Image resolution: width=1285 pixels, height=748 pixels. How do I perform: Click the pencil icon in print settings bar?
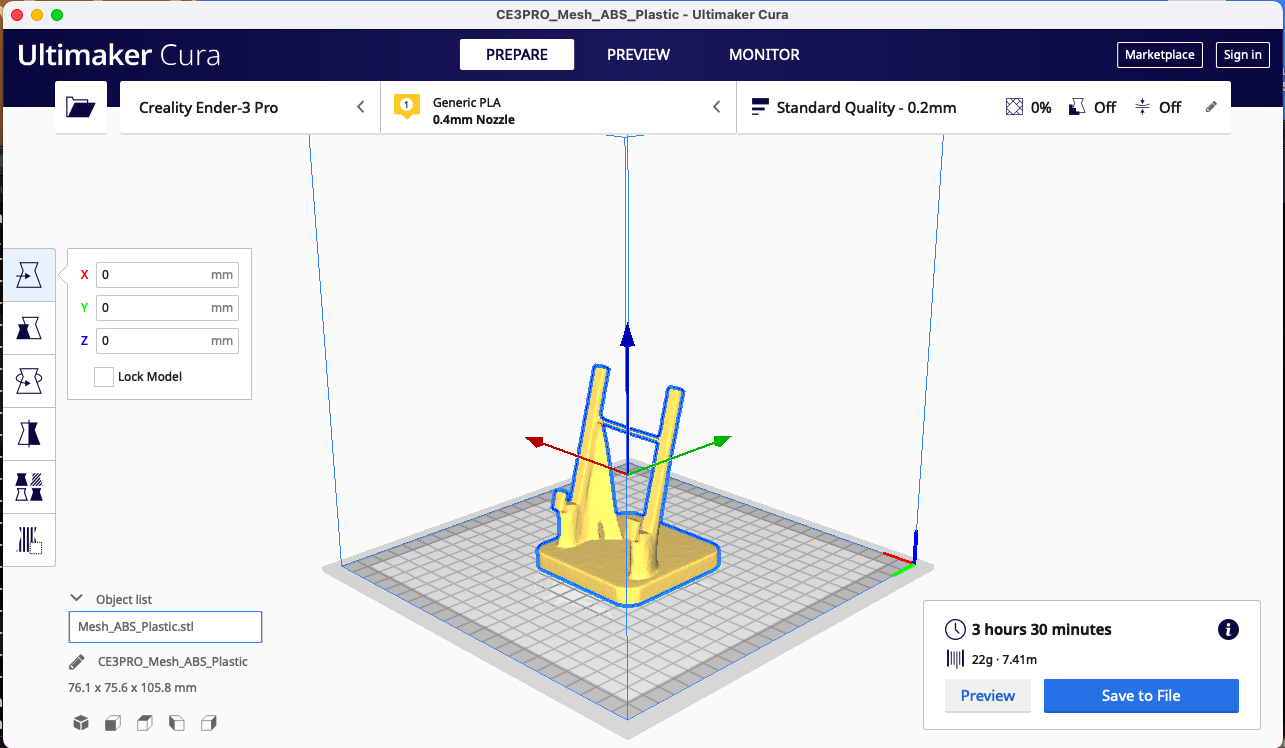click(x=1211, y=107)
